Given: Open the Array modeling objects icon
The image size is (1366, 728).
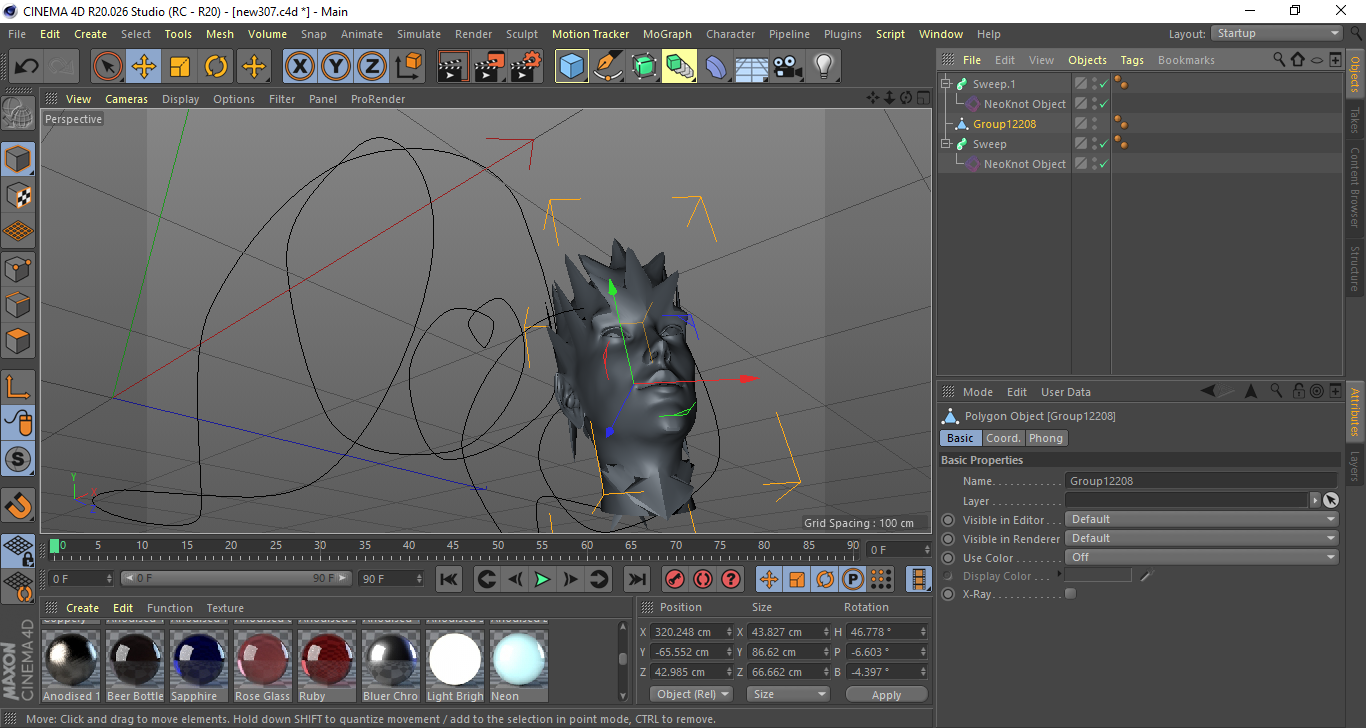Looking at the screenshot, I should [680, 67].
